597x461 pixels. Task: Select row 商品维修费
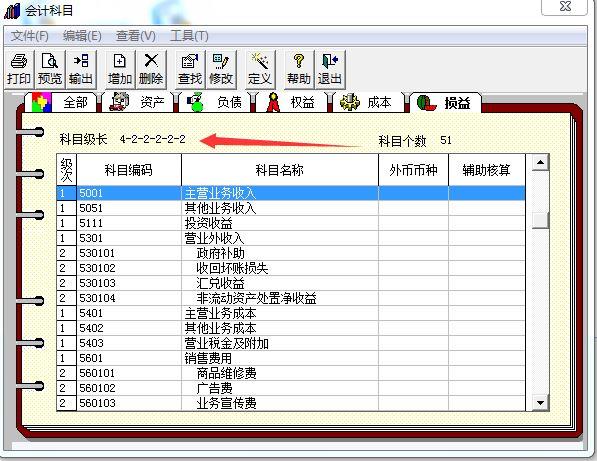tap(291, 373)
